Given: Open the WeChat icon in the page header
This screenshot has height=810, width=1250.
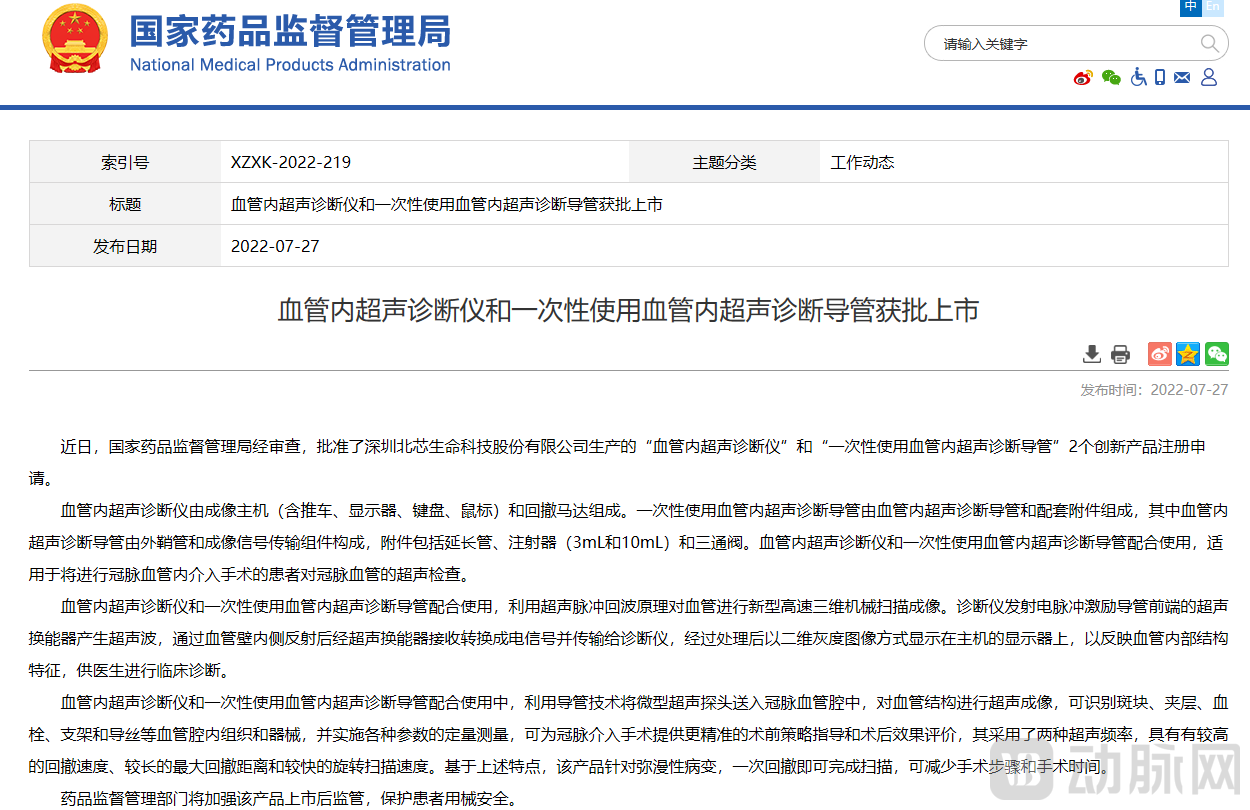Looking at the screenshot, I should [1111, 77].
